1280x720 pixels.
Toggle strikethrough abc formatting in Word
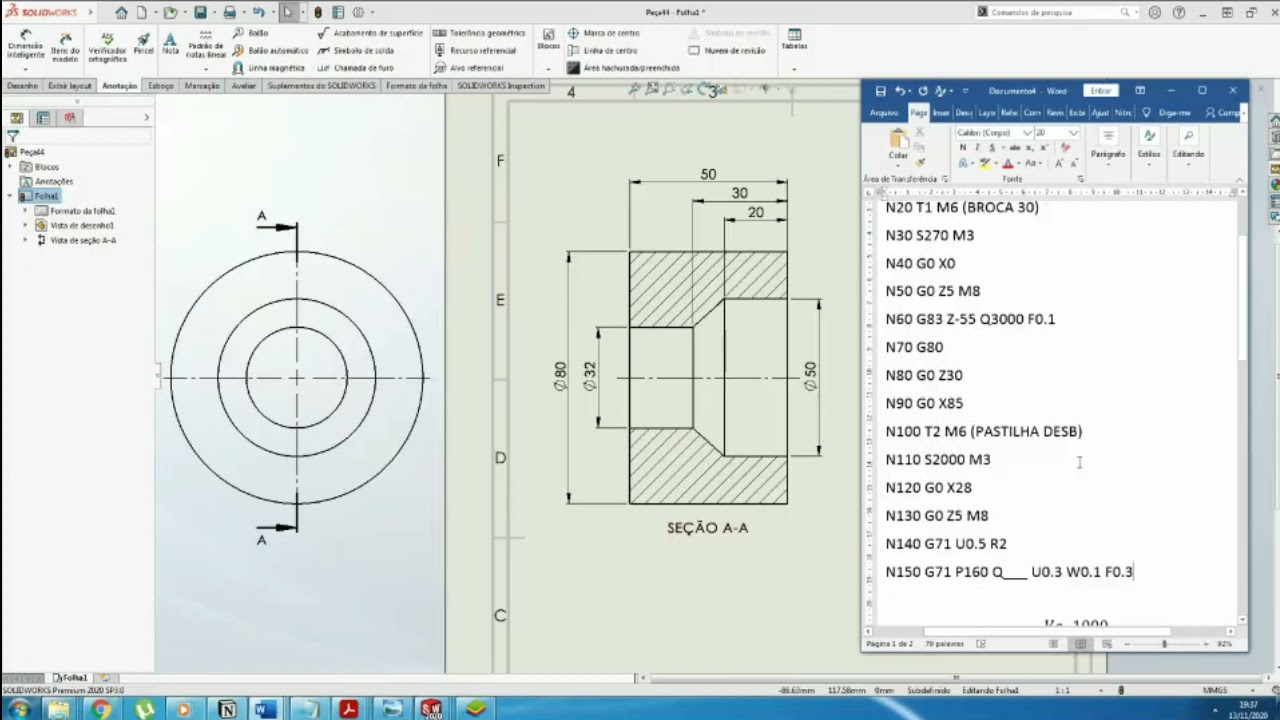coord(1014,147)
